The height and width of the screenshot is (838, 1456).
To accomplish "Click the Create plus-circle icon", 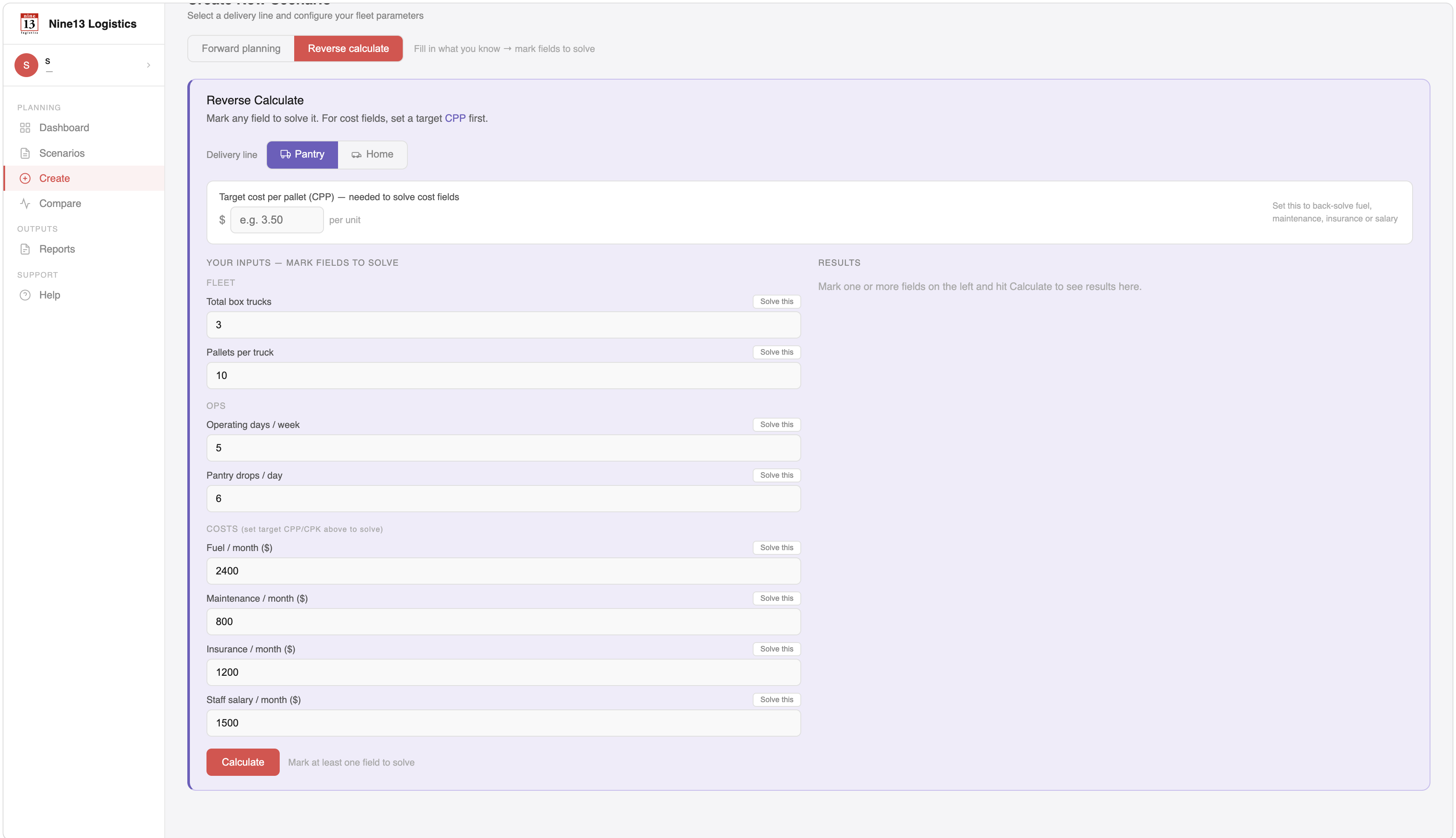I will click(25, 178).
